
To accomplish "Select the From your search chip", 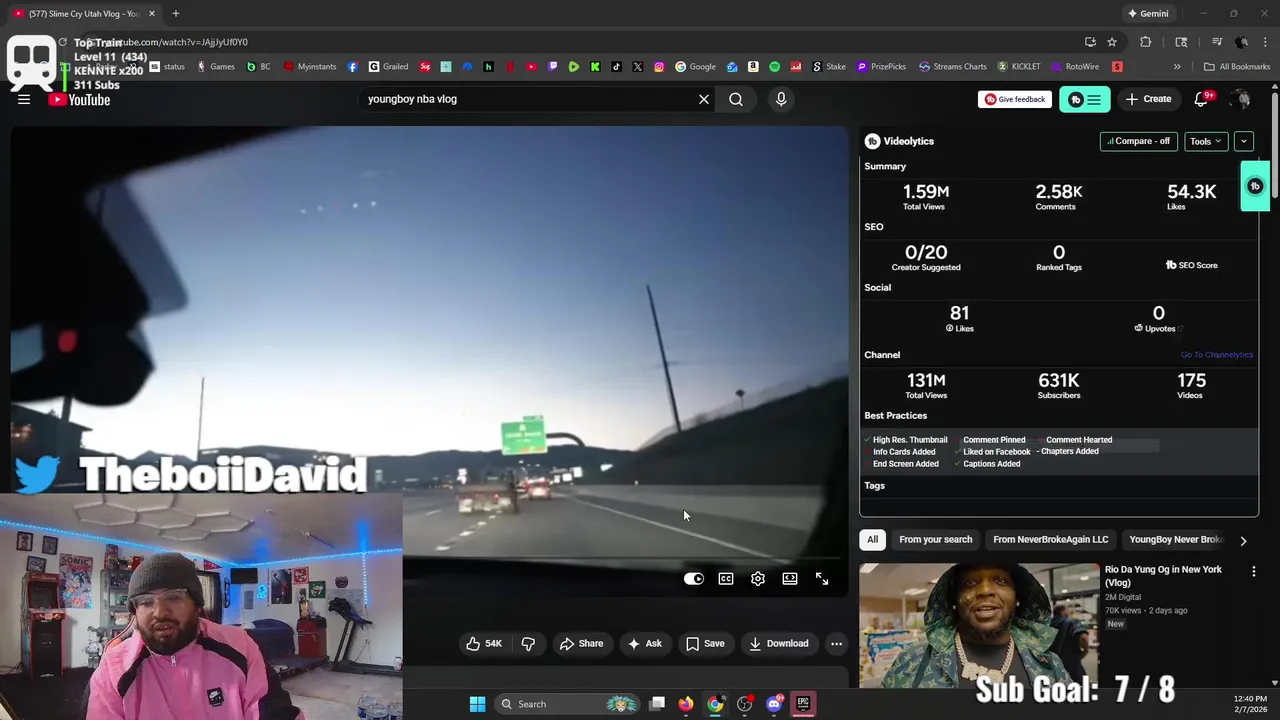I will [935, 540].
